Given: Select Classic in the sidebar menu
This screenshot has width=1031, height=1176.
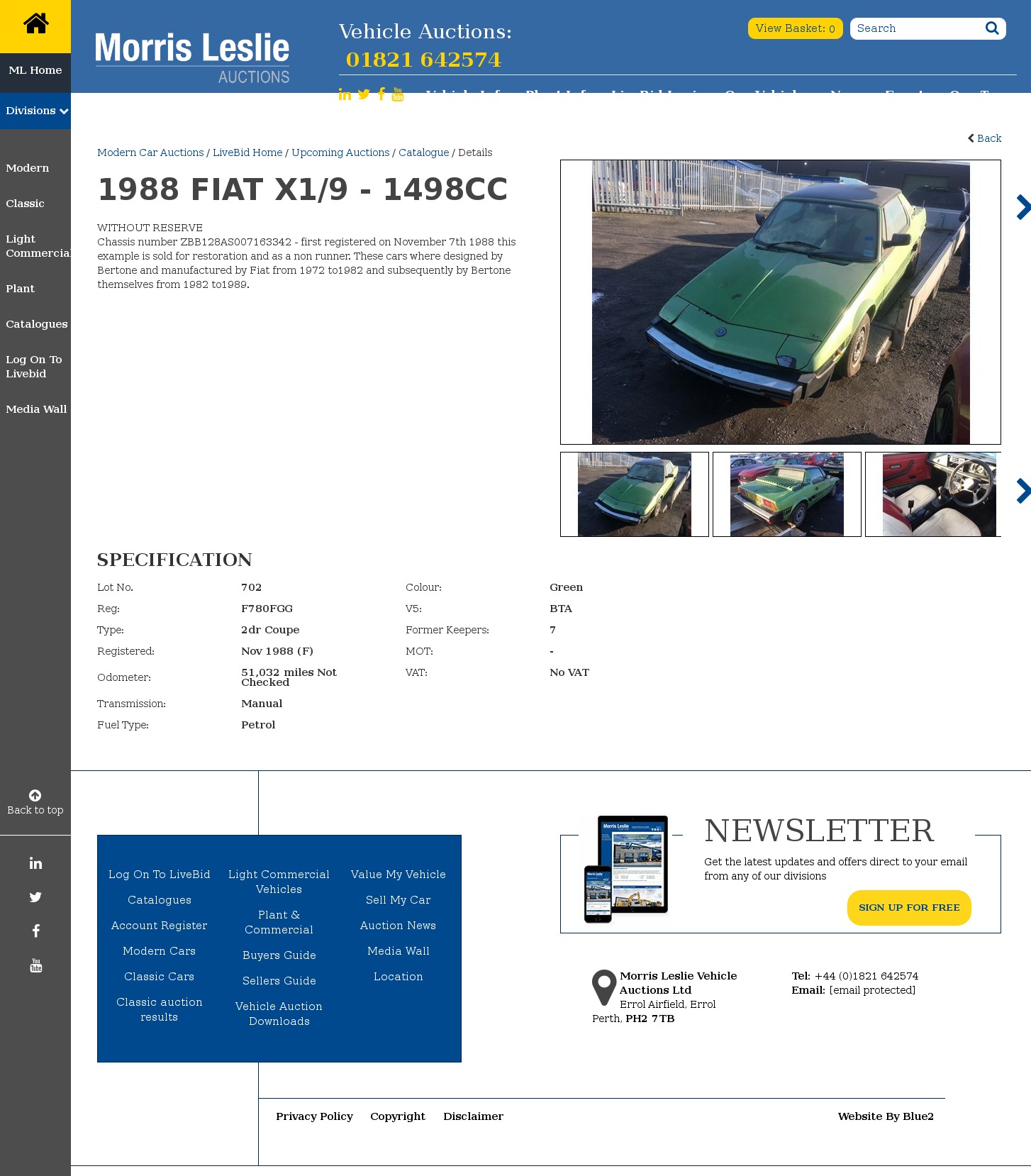Looking at the screenshot, I should point(25,204).
